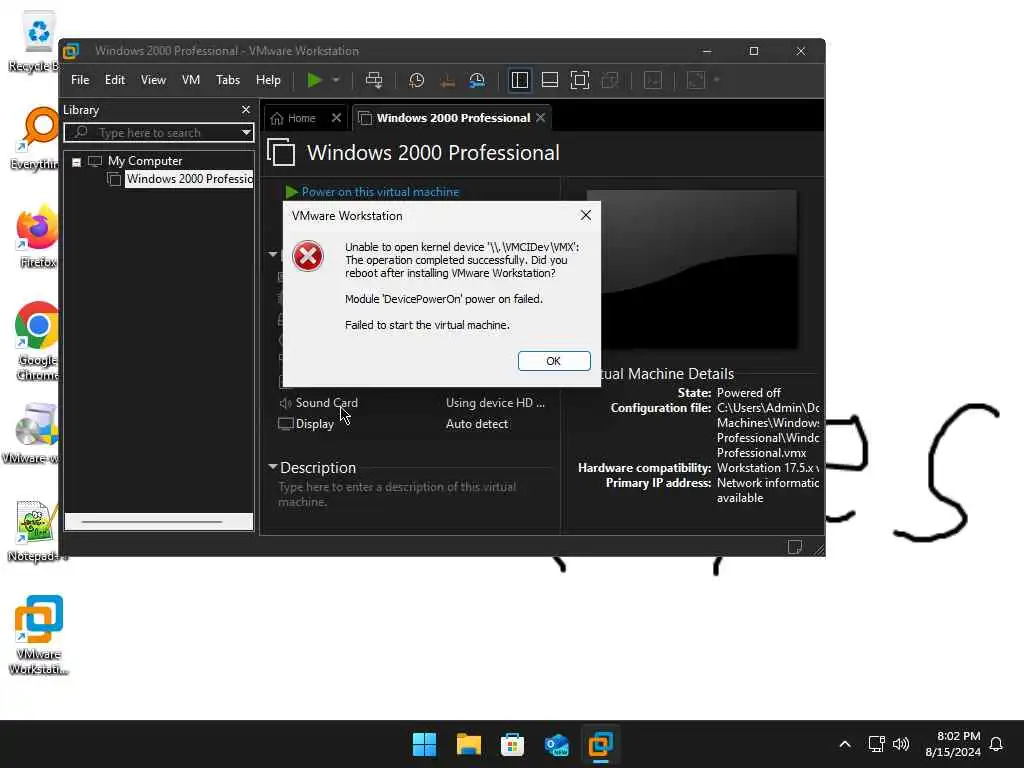Screen dimensions: 1024x768
Task: Collapse the My Computer tree node
Action: point(76,161)
